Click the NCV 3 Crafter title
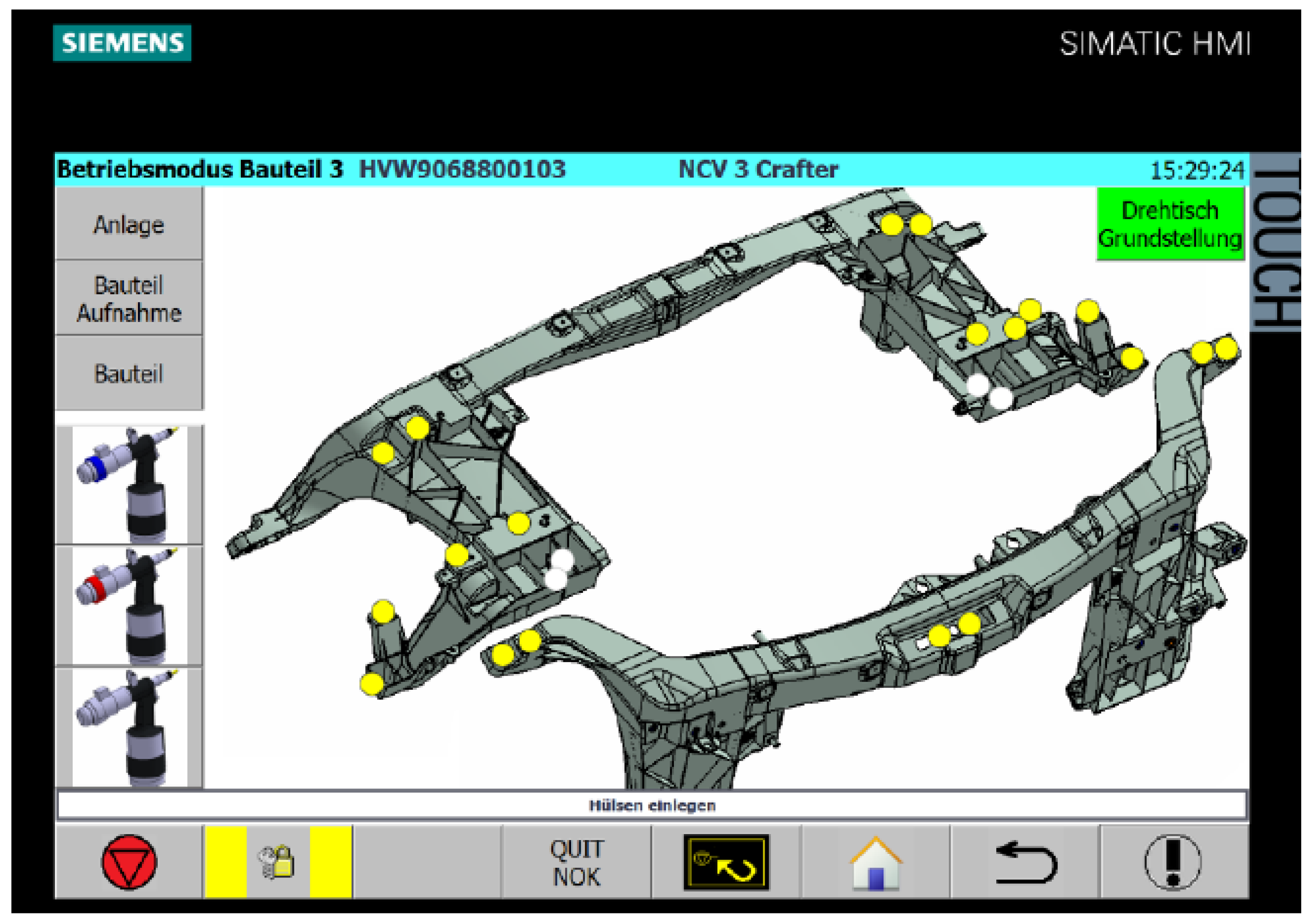 758,169
